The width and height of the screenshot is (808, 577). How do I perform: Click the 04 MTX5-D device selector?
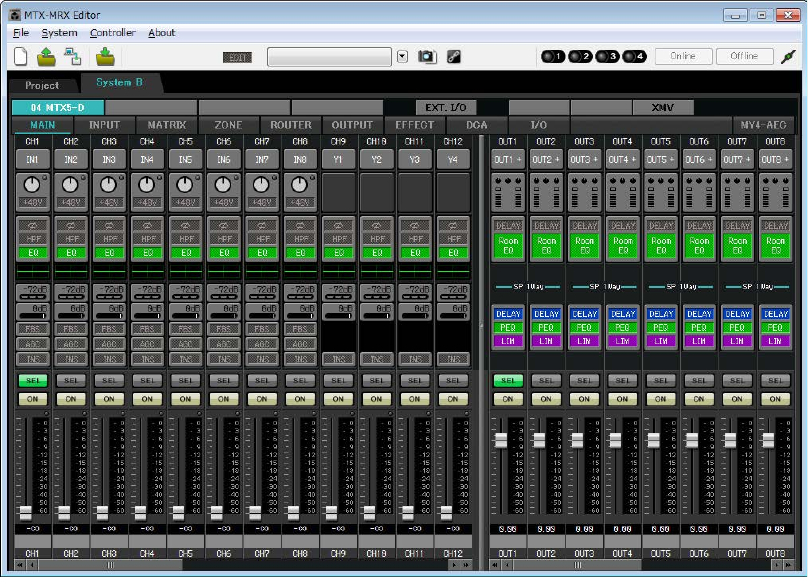(x=58, y=108)
